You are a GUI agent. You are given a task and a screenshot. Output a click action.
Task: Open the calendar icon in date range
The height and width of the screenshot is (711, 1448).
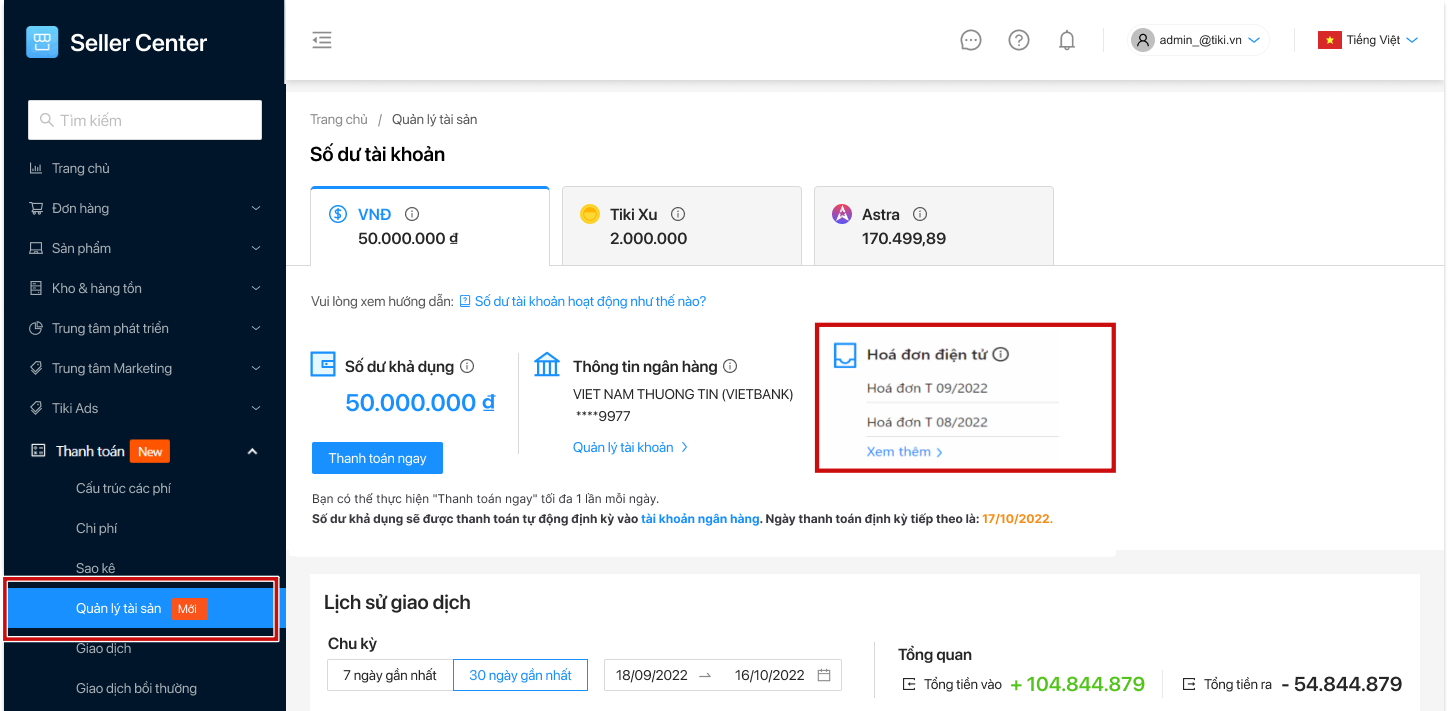pos(824,675)
